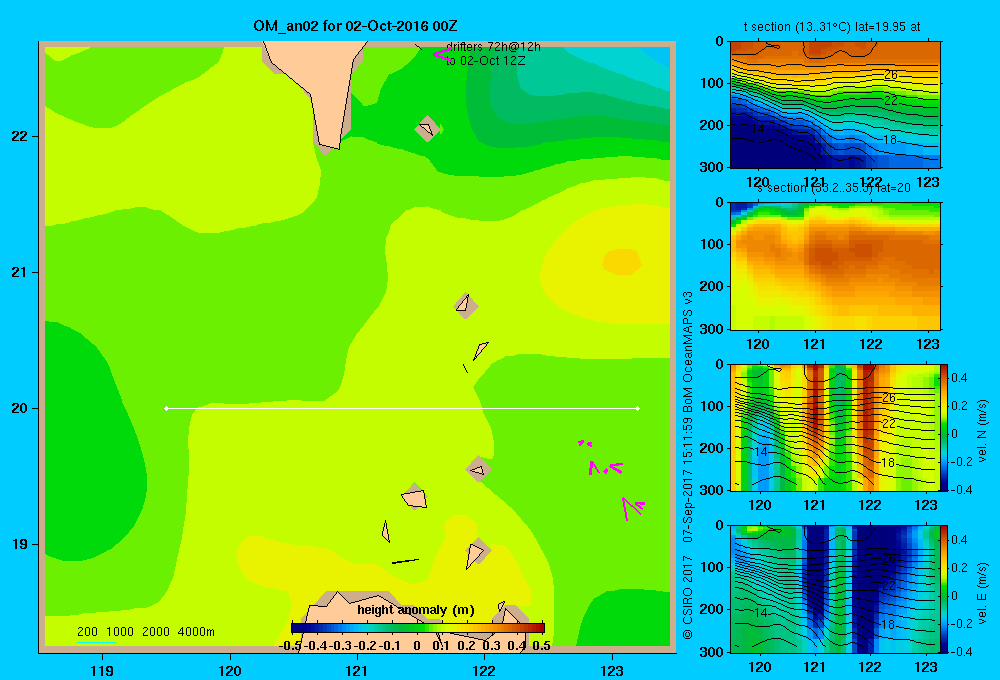Viewport: 1000px width, 680px height.
Task: Click longitude label 122 under the main map
Action: [484, 670]
